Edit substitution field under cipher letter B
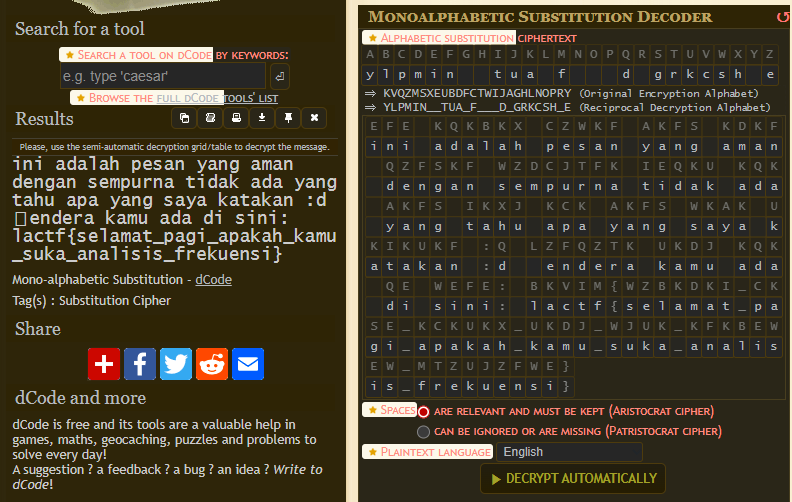This screenshot has width=792, height=502. tap(386, 75)
